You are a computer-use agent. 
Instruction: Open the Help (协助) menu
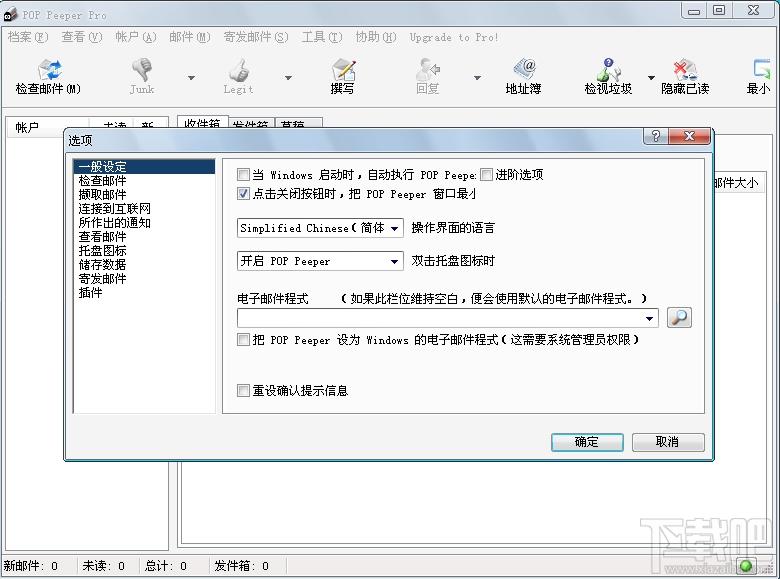(x=376, y=37)
